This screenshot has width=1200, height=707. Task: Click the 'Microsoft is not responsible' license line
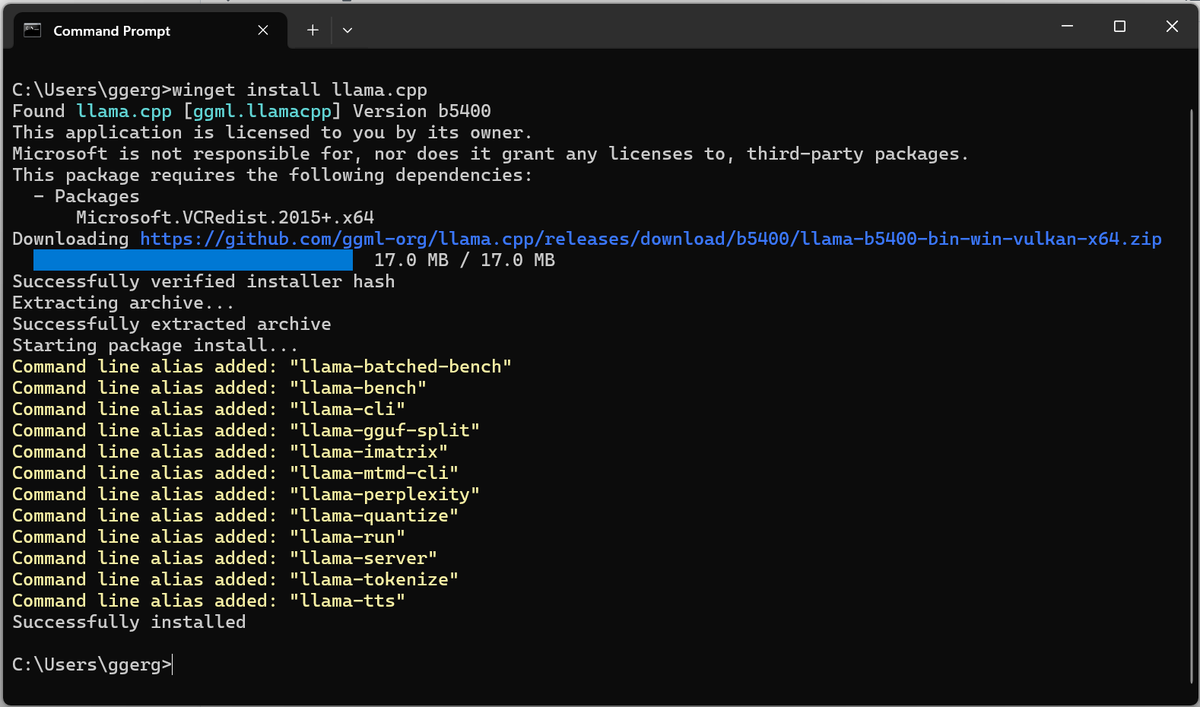tap(490, 154)
